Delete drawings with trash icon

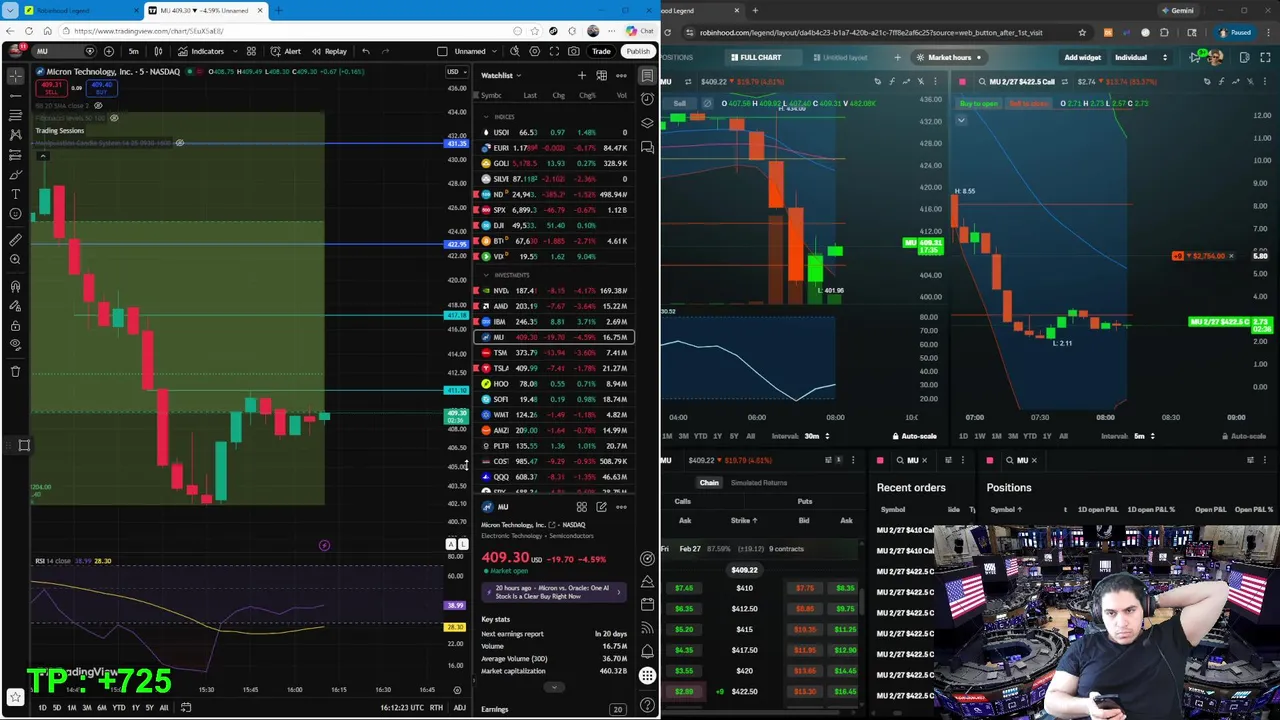click(15, 371)
